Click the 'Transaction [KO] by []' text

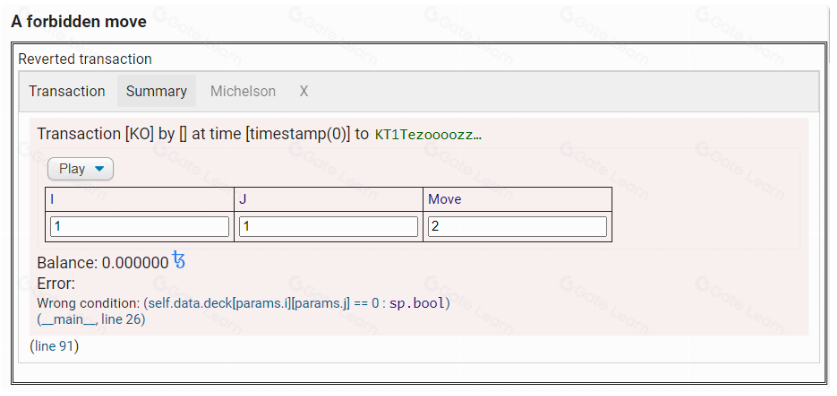coord(112,134)
